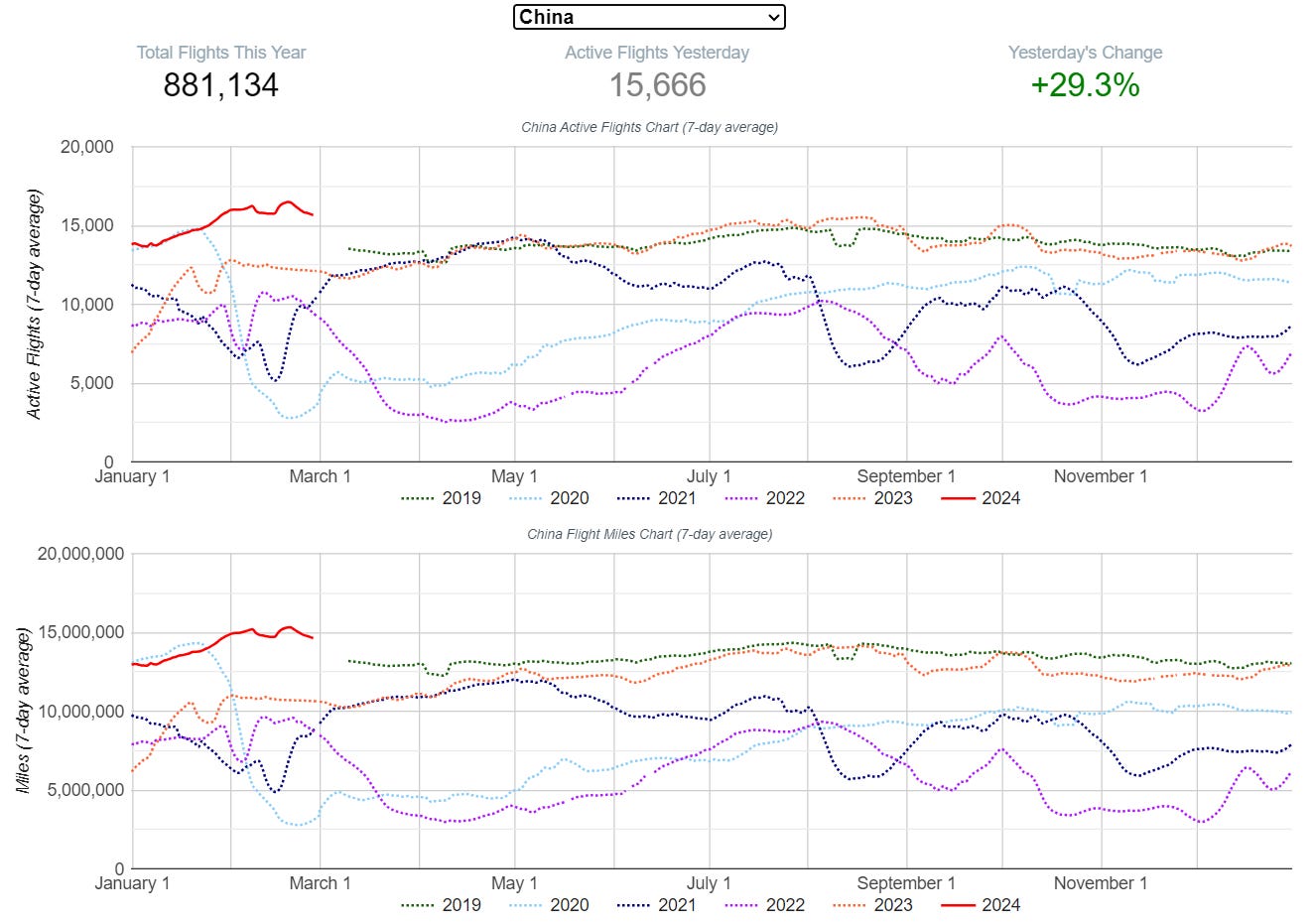
Task: Click the Active Flights Yesterday label
Action: [x=657, y=53]
